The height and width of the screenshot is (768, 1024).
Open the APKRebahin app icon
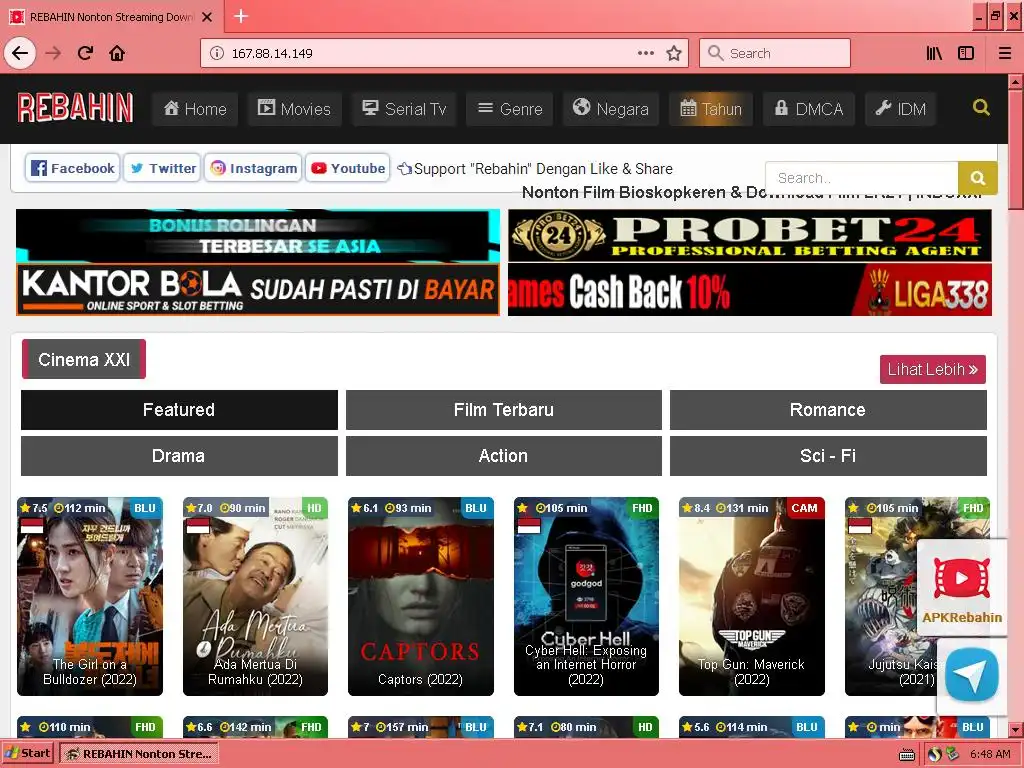[x=961, y=587]
